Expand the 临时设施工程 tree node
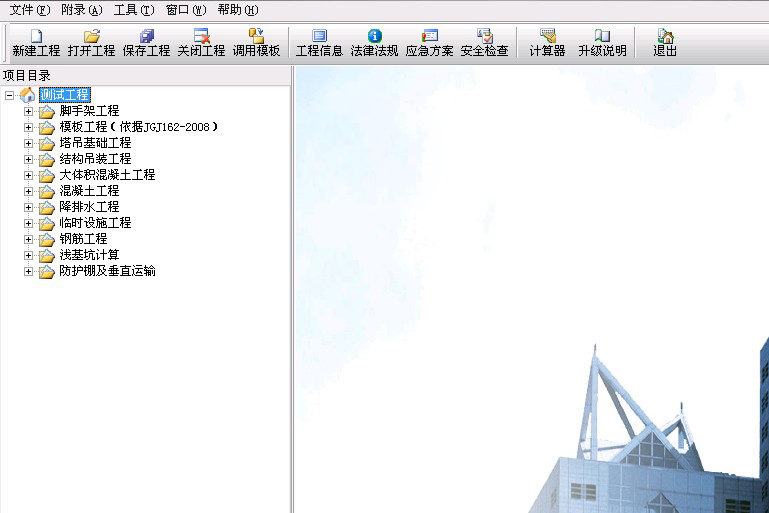The height and width of the screenshot is (513, 769). pos(28,224)
